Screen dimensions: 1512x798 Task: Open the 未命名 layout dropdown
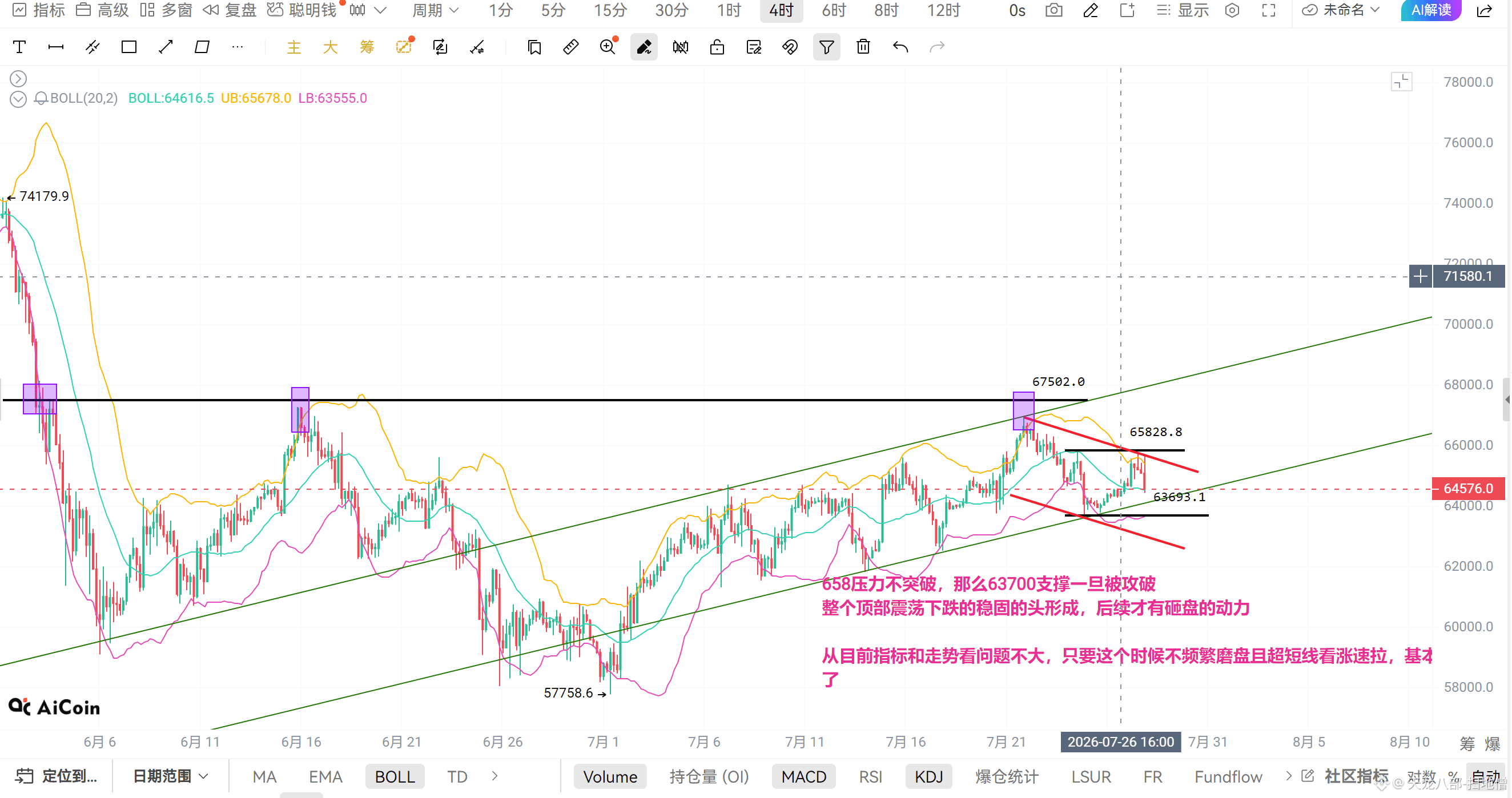(1340, 11)
